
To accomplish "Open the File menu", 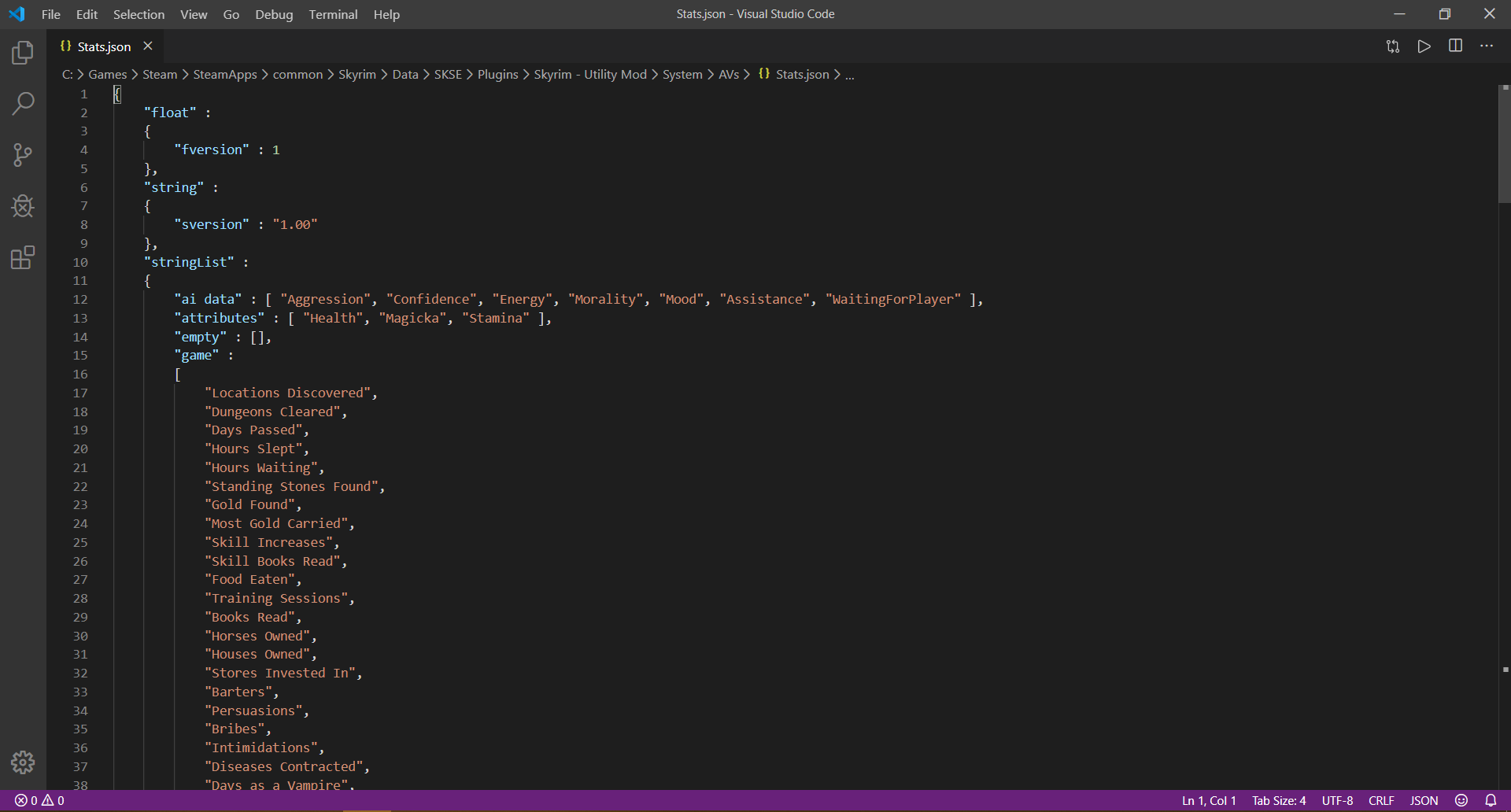I will (x=51, y=14).
